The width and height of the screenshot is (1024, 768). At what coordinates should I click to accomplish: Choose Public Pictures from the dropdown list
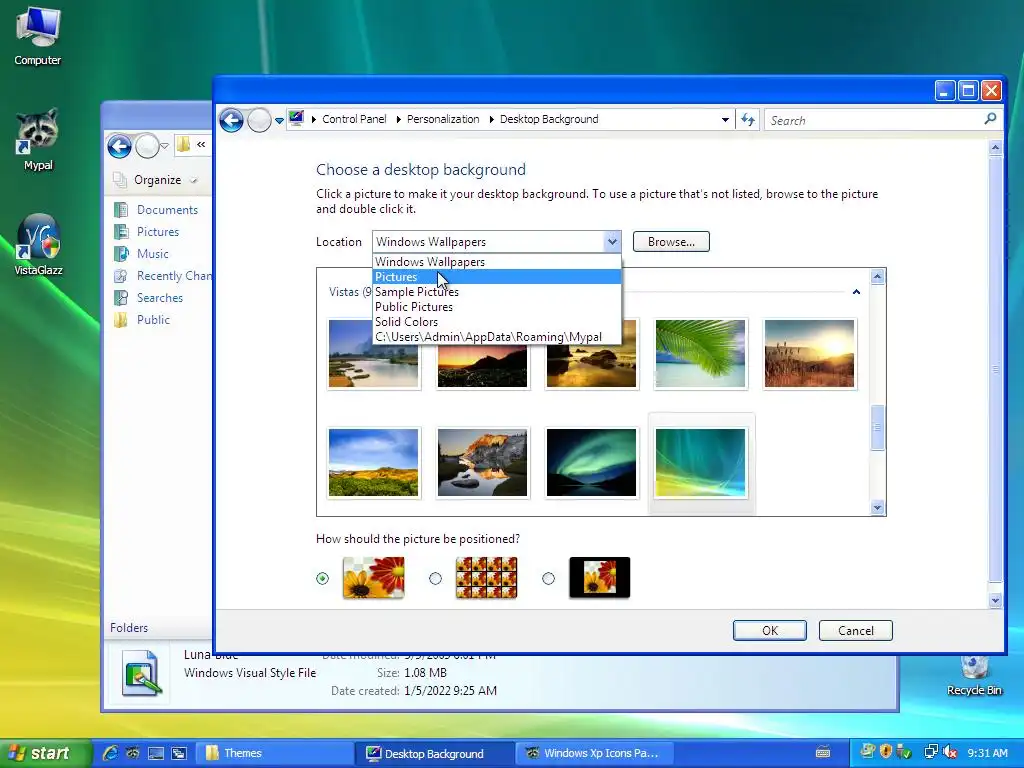coord(496,307)
